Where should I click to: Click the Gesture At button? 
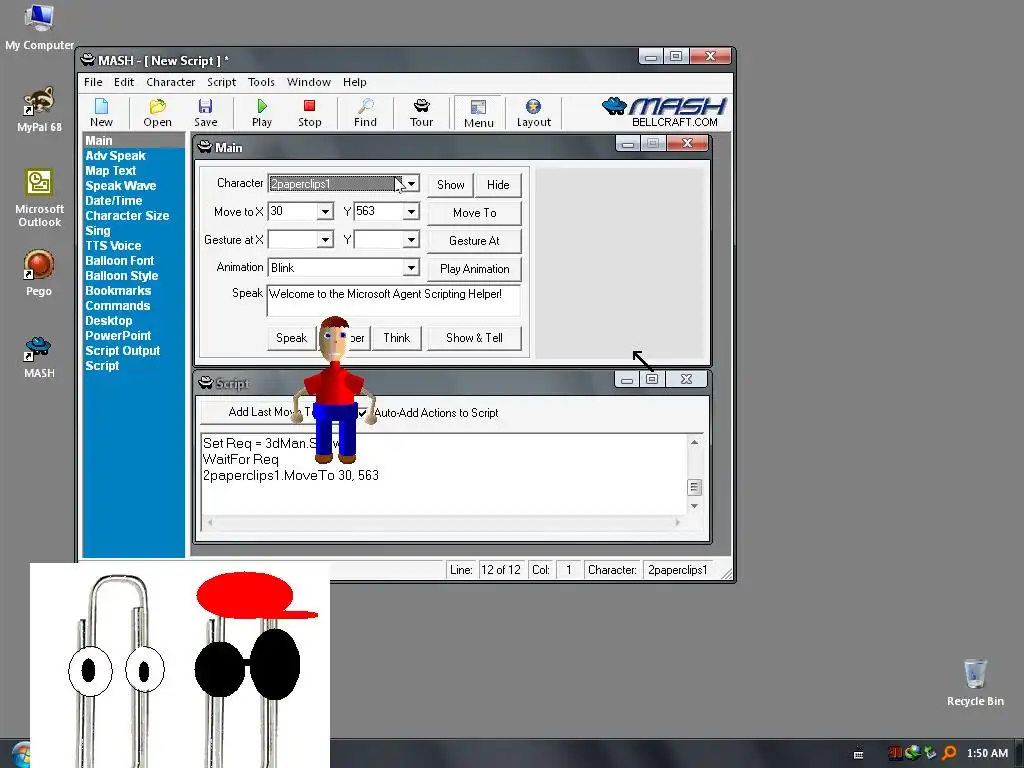point(474,241)
